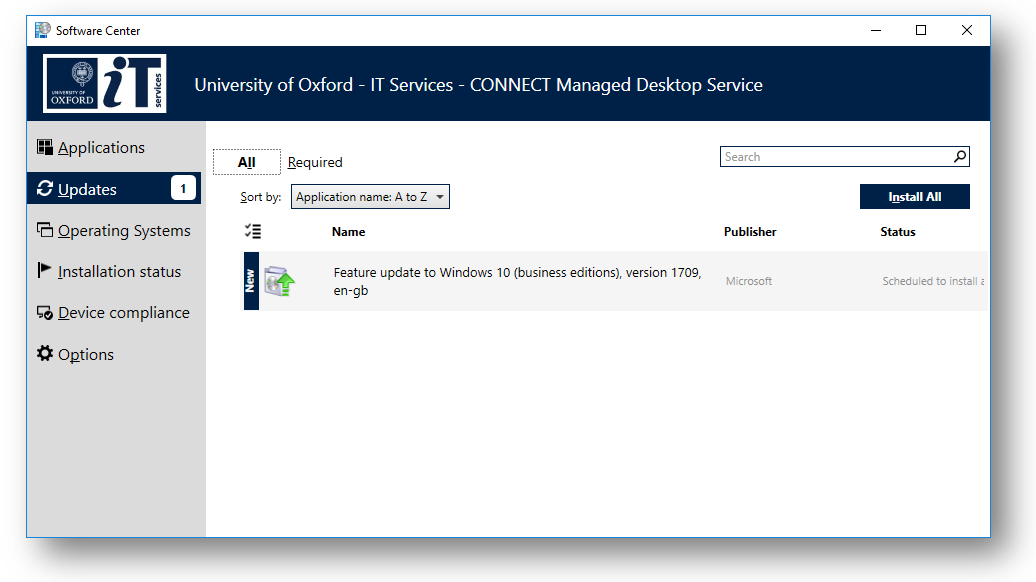Click the search magnifier icon

[959, 157]
